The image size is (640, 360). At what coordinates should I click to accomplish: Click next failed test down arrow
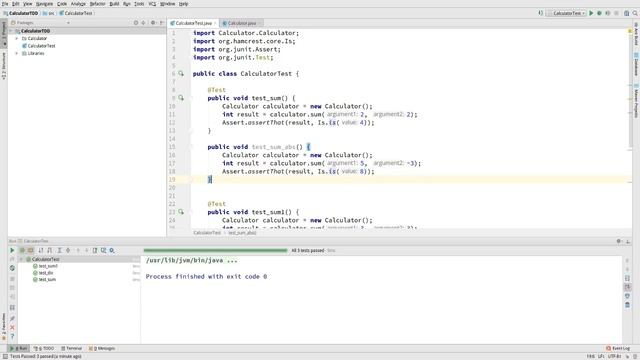(87, 250)
